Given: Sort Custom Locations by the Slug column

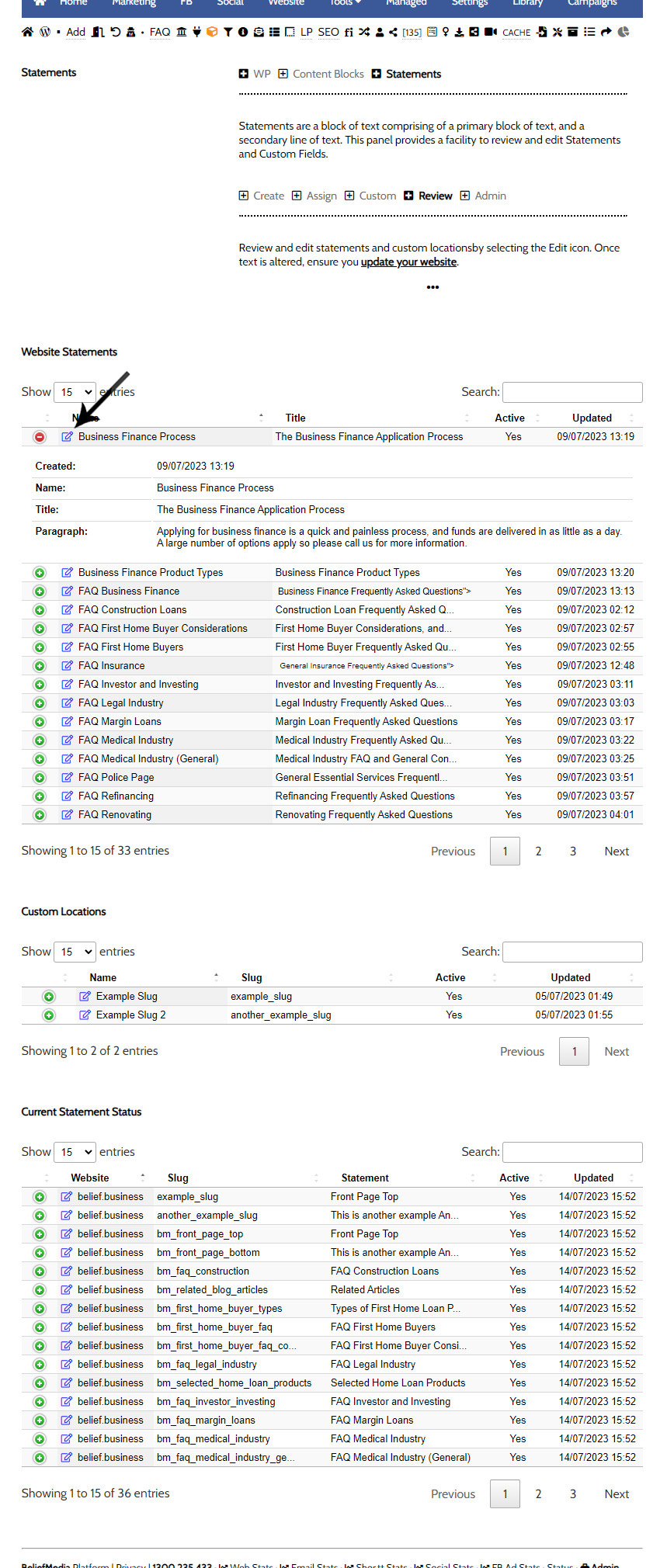Looking at the screenshot, I should coord(252,977).
